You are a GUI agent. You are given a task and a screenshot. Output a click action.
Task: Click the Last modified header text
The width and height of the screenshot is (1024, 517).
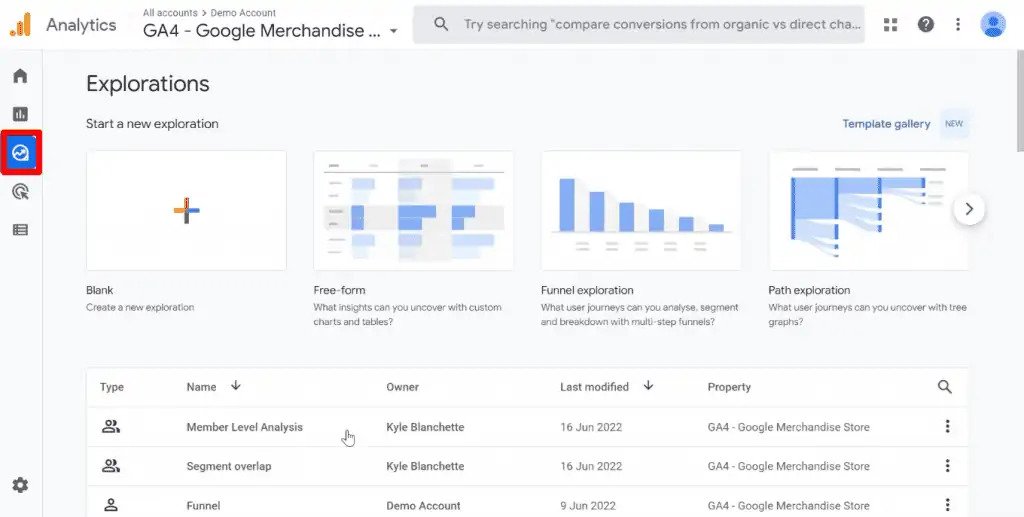594,387
